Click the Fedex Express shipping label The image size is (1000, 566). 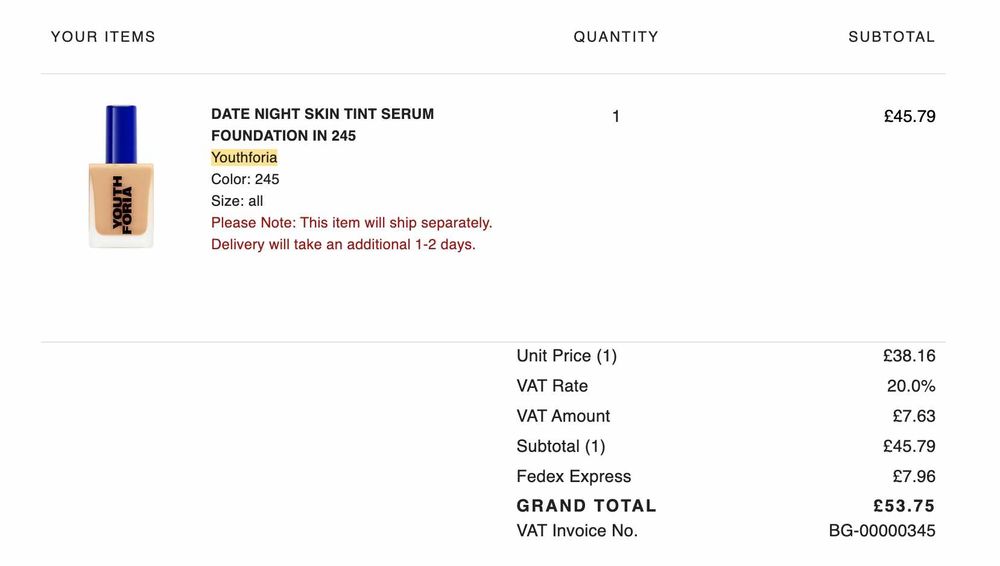click(x=574, y=476)
